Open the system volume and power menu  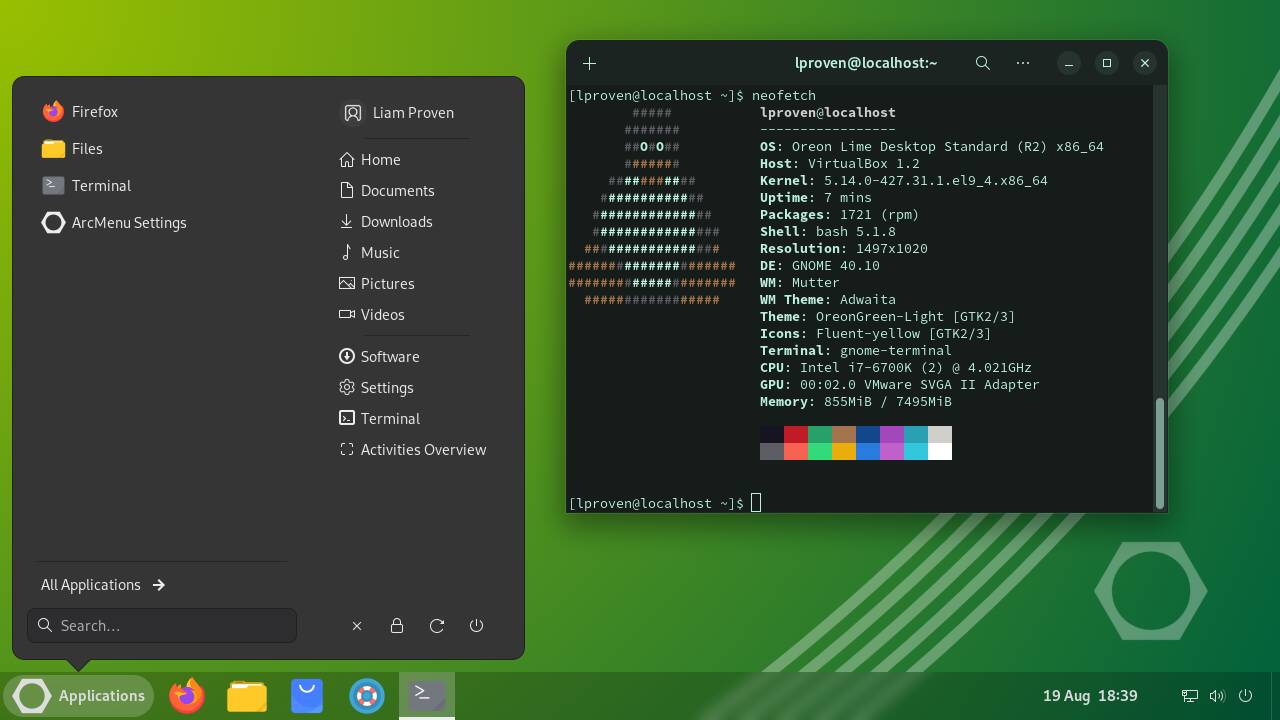pyautogui.click(x=1217, y=696)
